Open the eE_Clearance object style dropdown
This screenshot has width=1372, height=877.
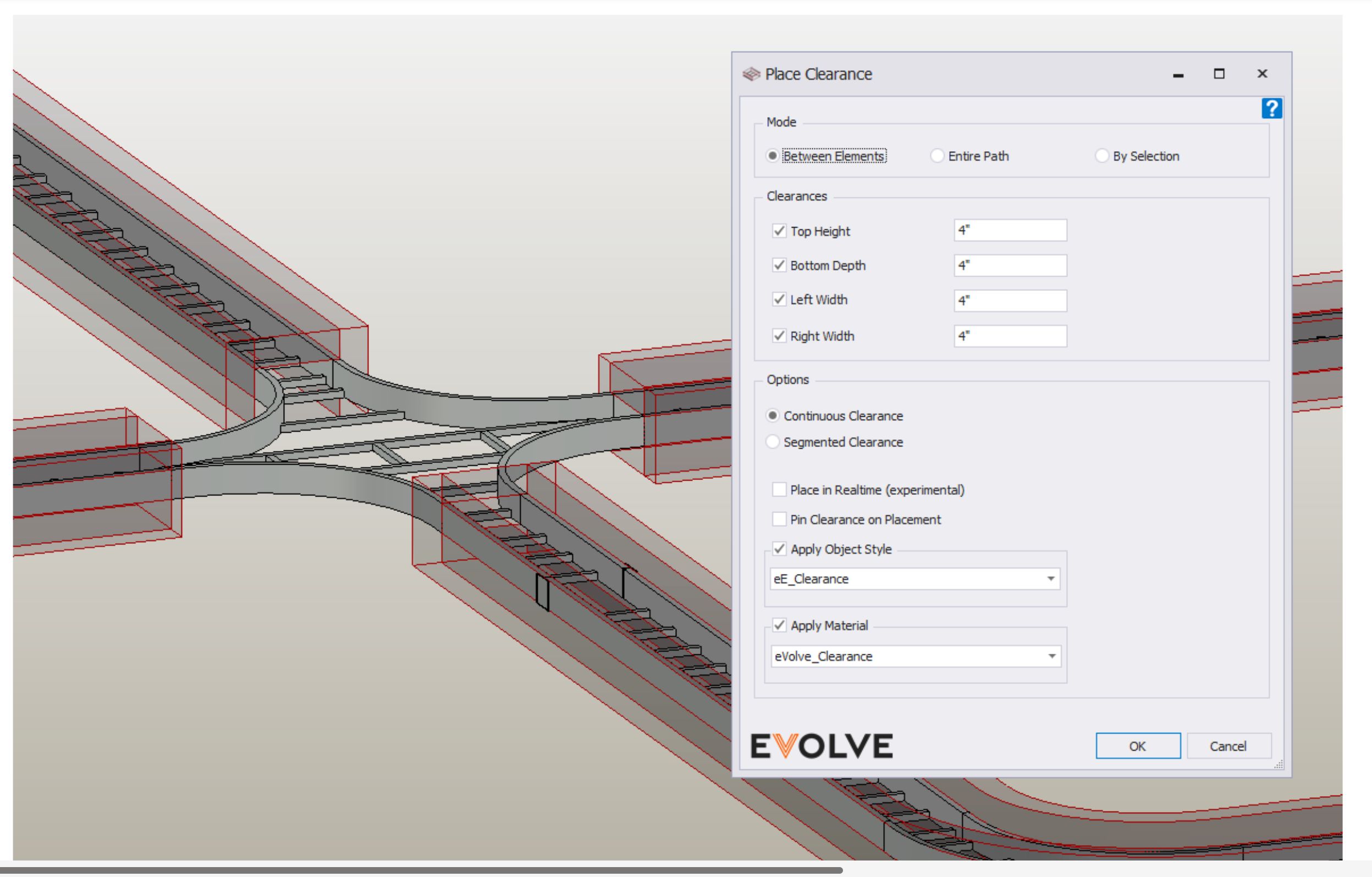point(1052,578)
